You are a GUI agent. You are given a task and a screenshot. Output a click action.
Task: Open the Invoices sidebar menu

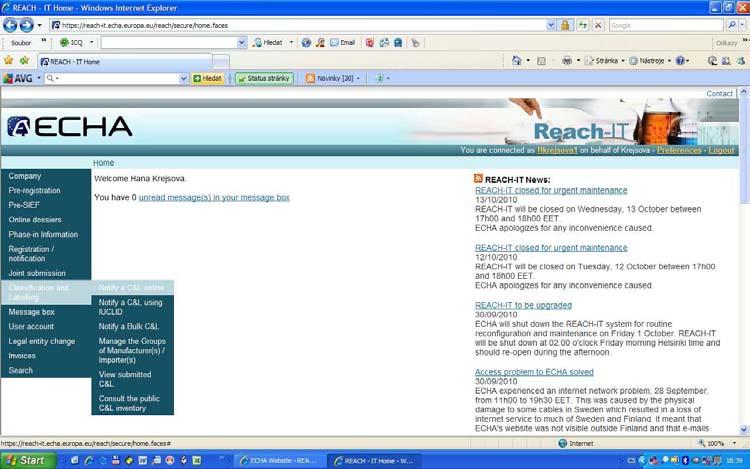[x=46, y=356]
